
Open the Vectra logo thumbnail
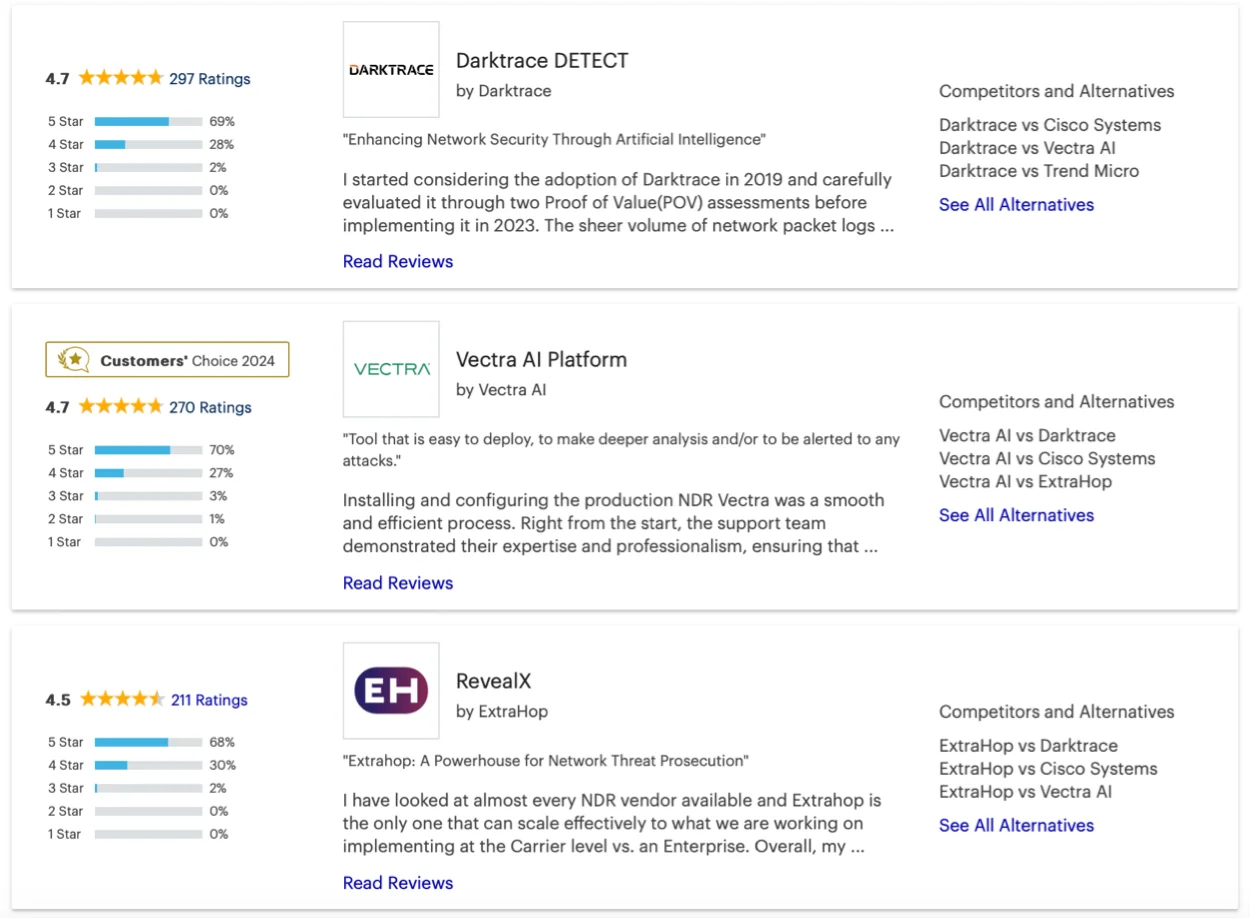click(391, 369)
